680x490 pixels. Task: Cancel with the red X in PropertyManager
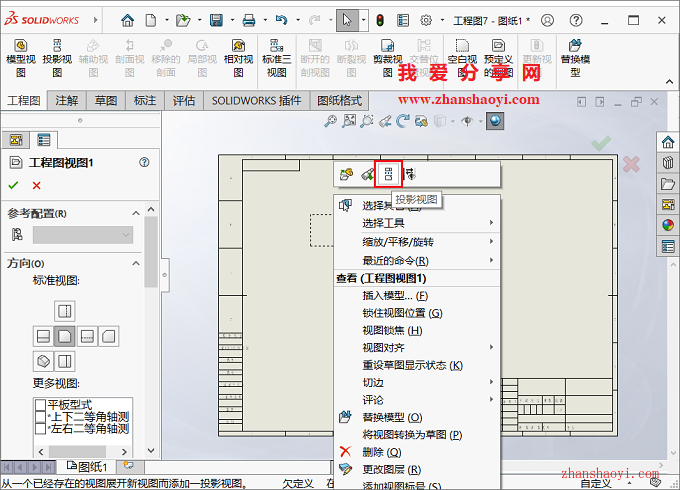click(36, 185)
